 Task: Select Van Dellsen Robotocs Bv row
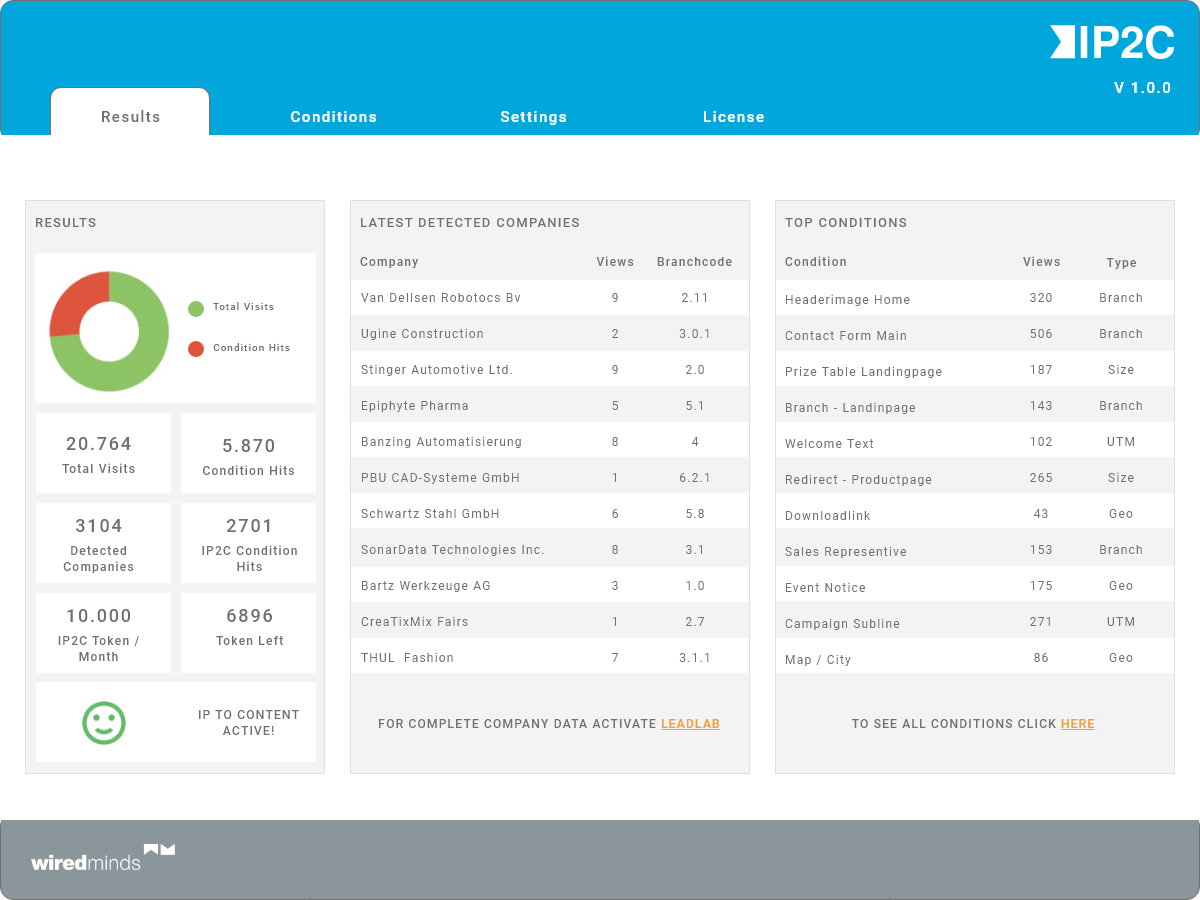pos(550,298)
